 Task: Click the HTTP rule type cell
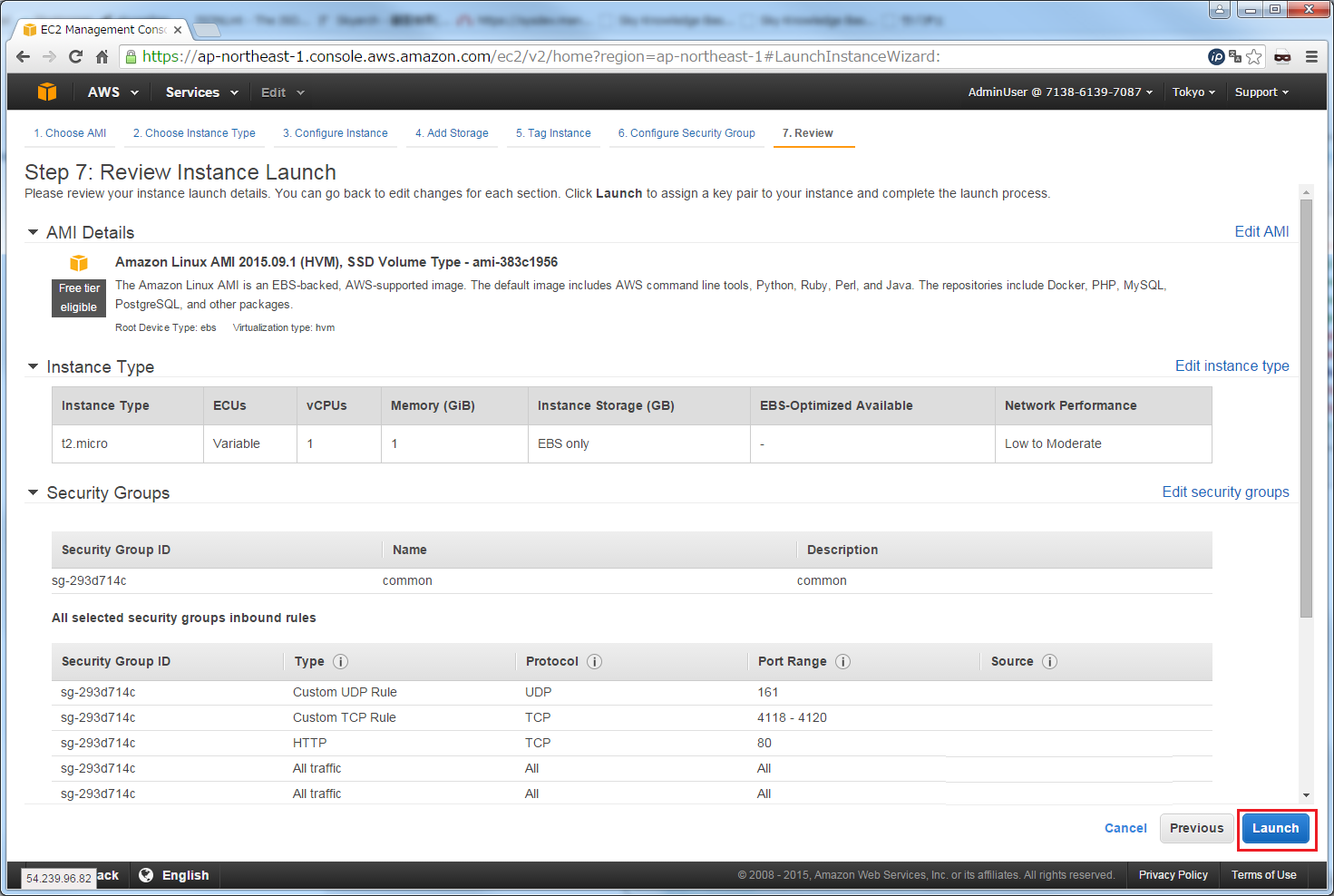coord(309,743)
